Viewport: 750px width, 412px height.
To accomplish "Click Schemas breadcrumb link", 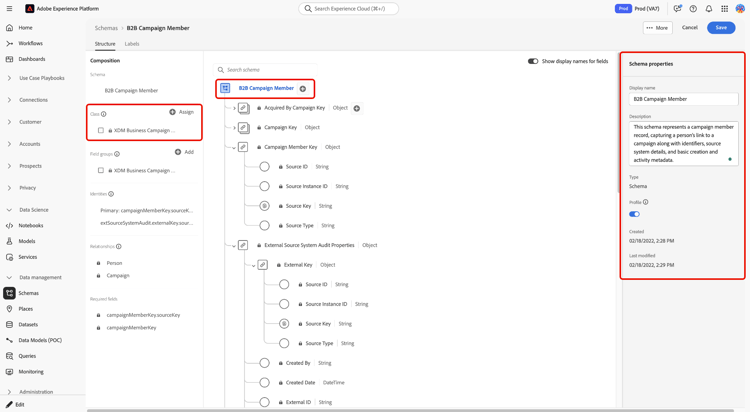I will point(106,28).
